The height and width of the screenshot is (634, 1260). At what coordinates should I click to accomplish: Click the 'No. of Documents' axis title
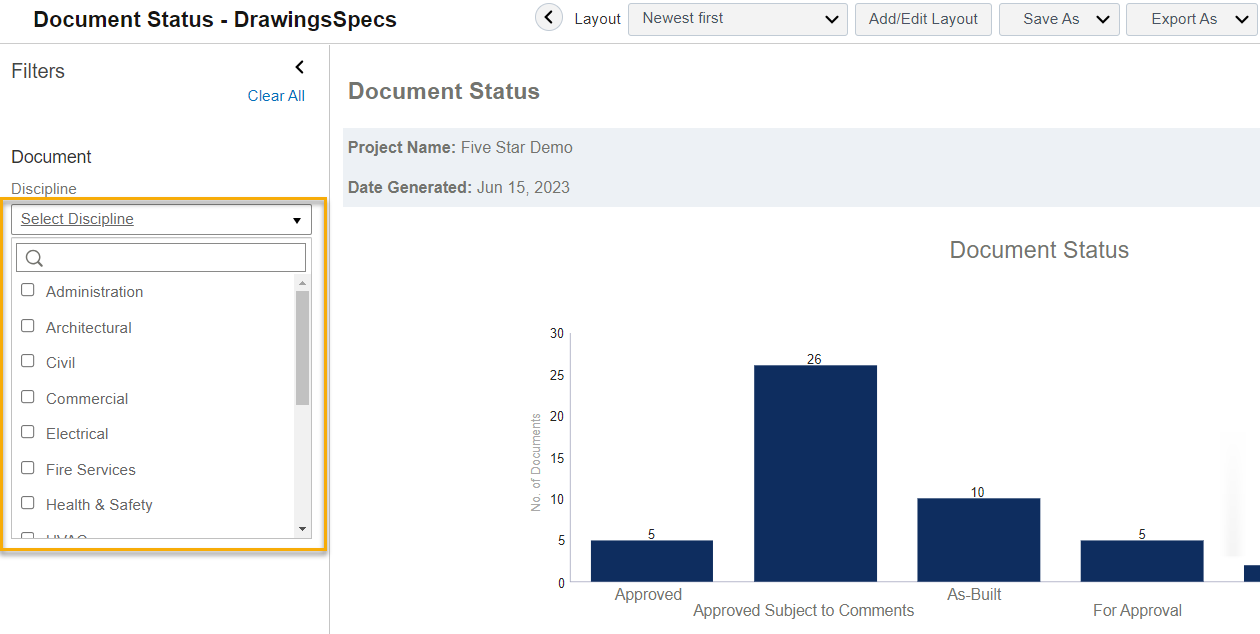coord(536,462)
